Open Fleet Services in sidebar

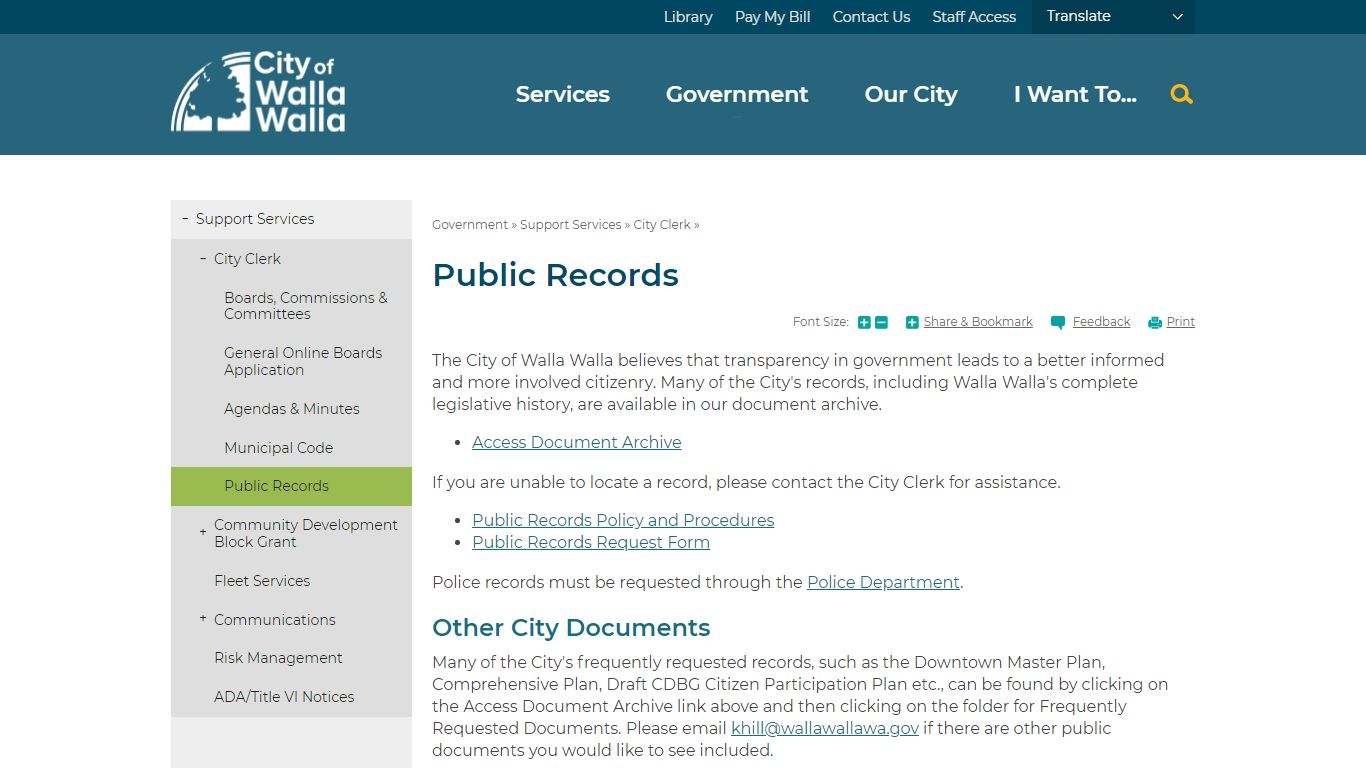click(x=262, y=580)
